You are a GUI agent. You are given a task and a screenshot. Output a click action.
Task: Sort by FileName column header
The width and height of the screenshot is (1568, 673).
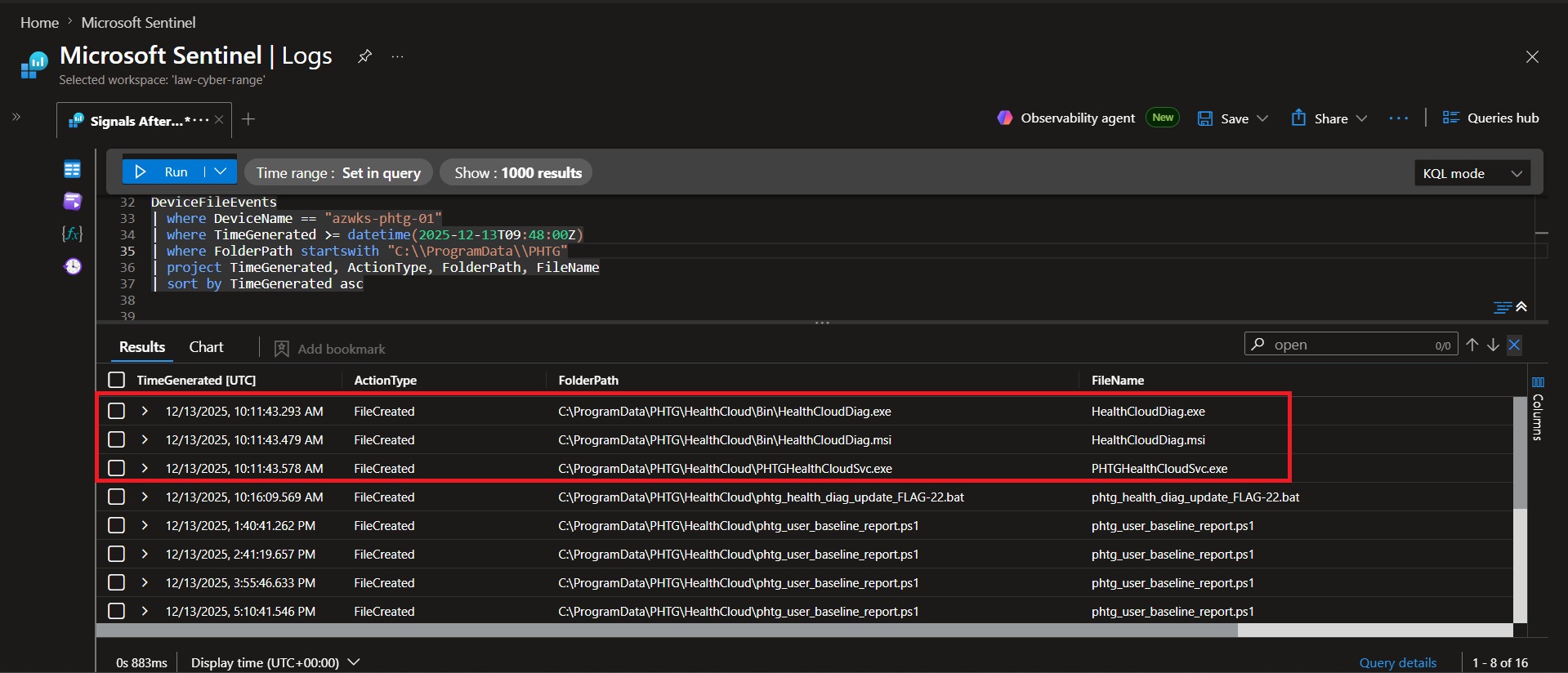coord(1117,381)
